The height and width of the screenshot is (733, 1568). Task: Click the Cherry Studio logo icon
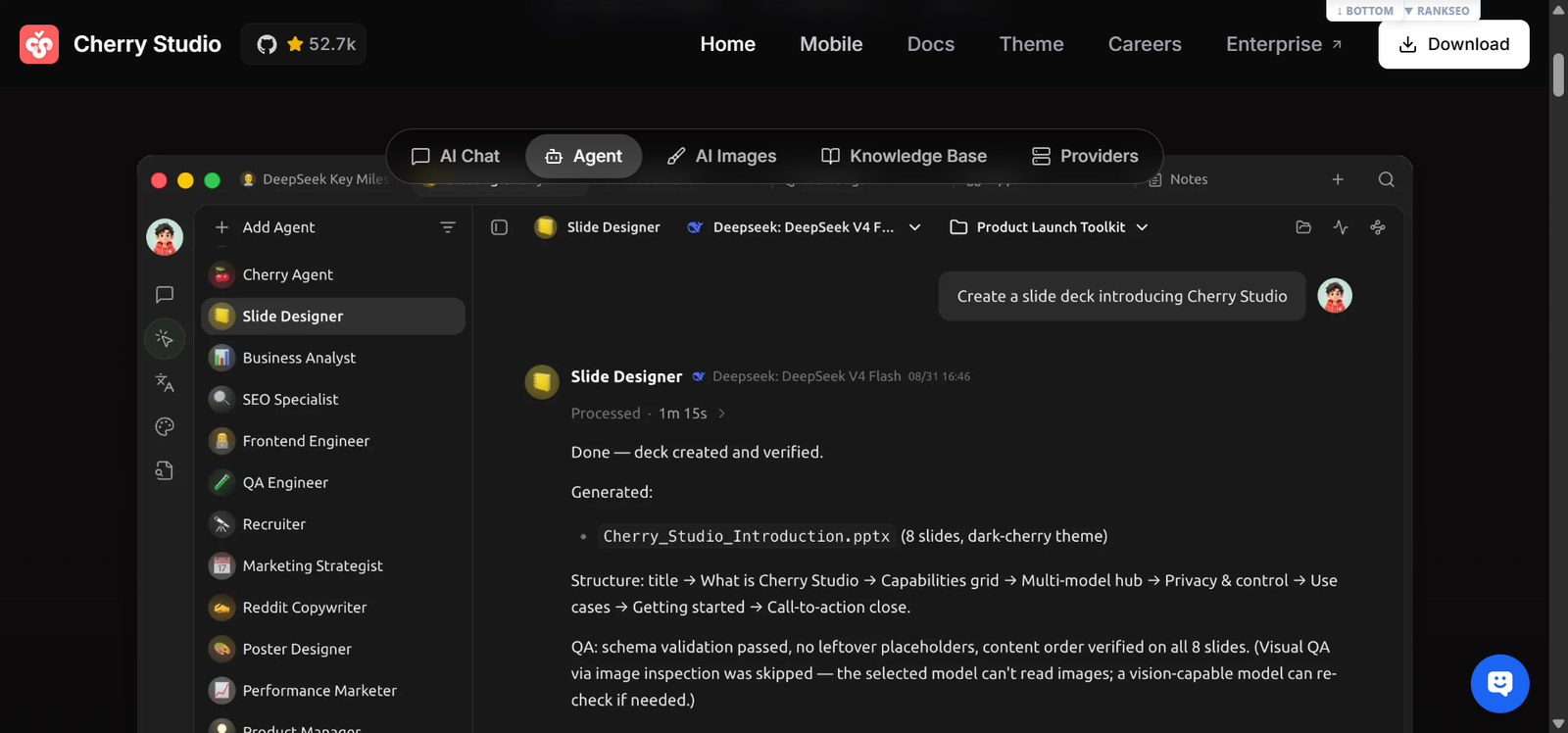click(39, 44)
